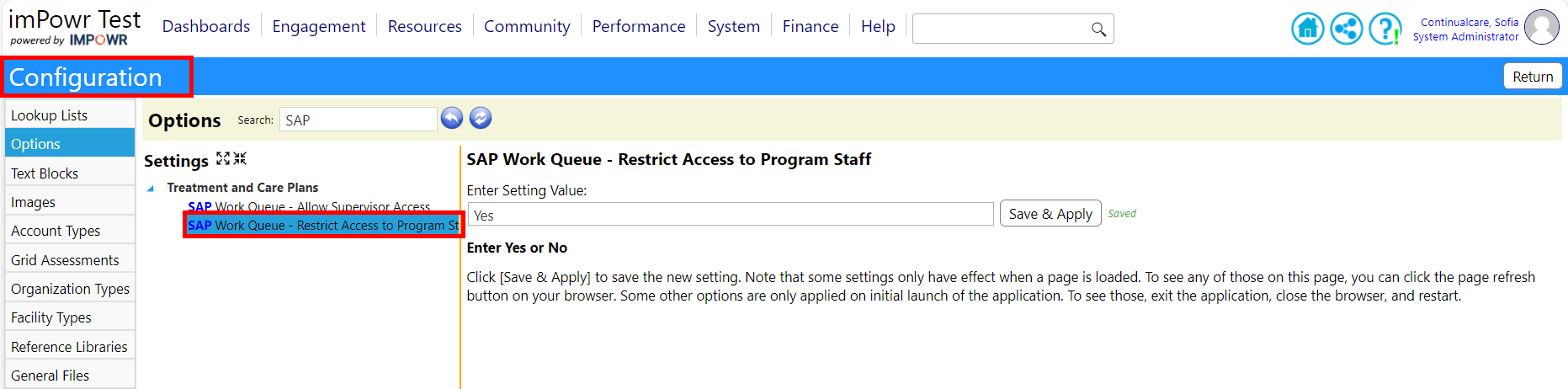Screen dimensions: 1568x389
Task: Select SAP Work Queue - Allow Supervisor Access
Action: pos(309,206)
